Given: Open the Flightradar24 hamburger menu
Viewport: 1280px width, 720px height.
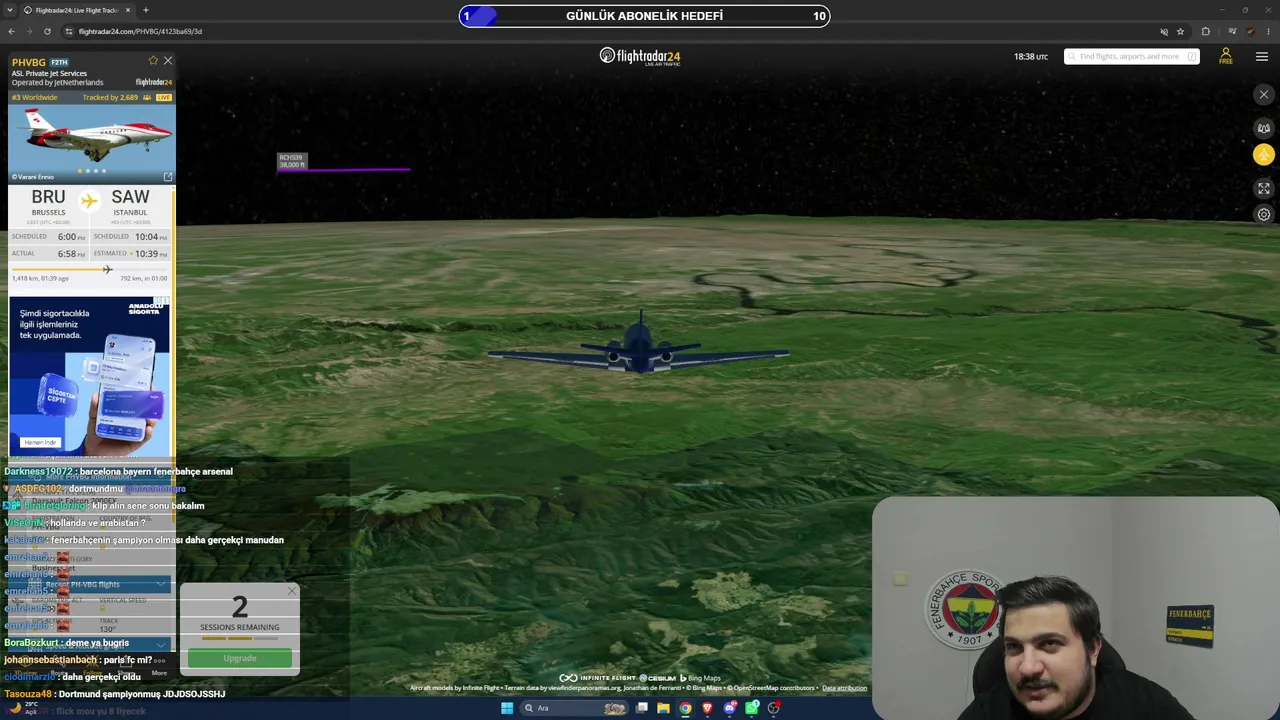Looking at the screenshot, I should (1261, 56).
